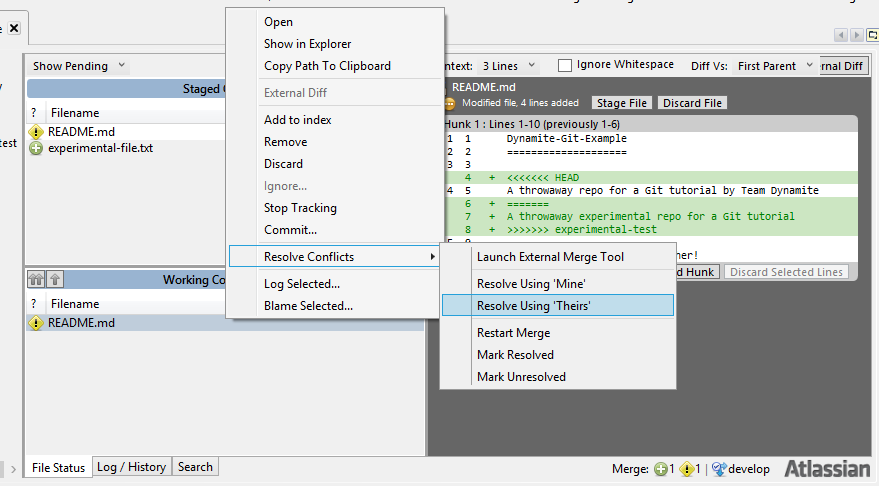Click the Discard Selected Lines button
The image size is (879, 486).
[786, 272]
